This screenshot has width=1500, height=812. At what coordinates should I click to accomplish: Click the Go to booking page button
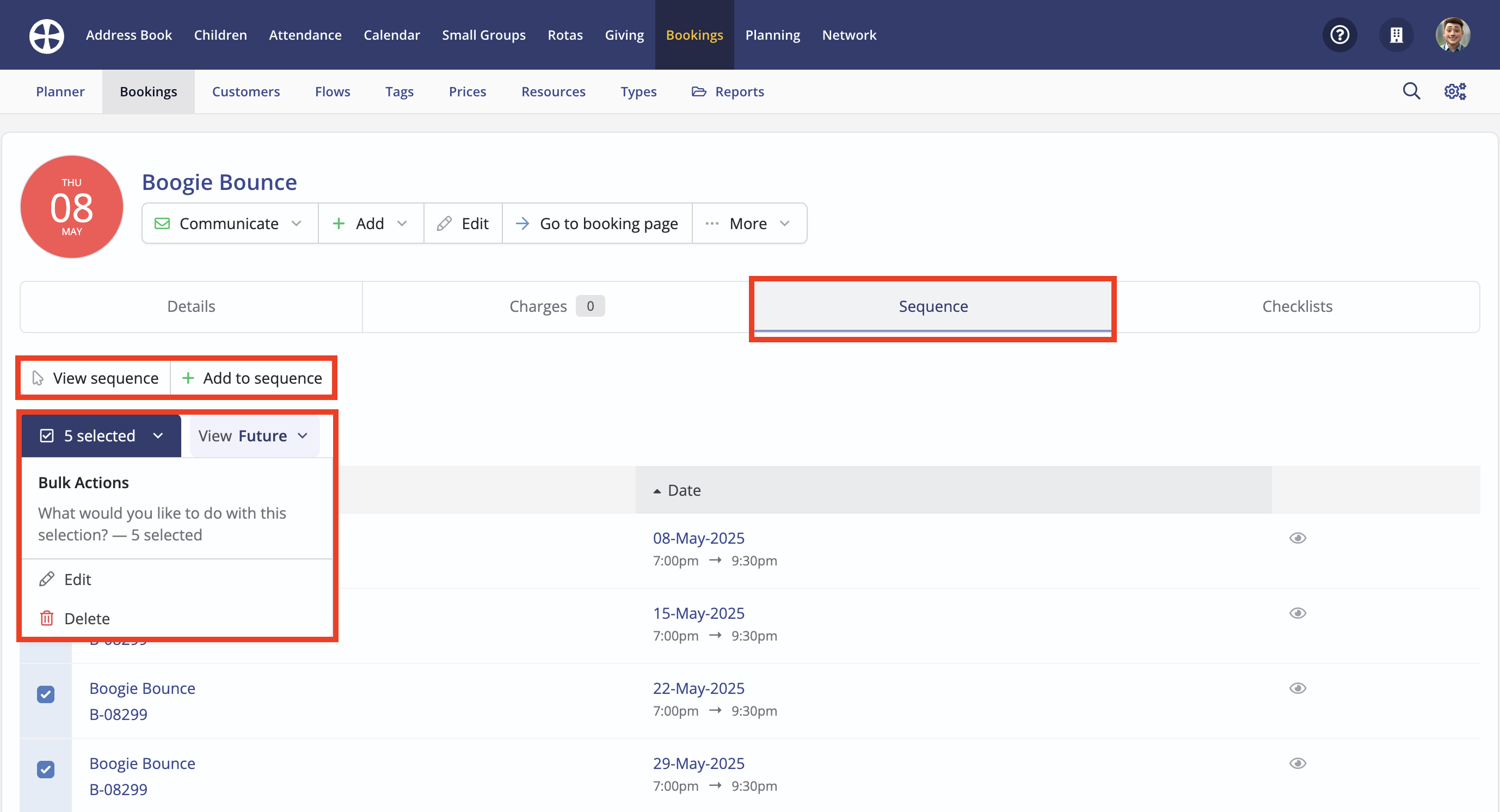coord(597,224)
